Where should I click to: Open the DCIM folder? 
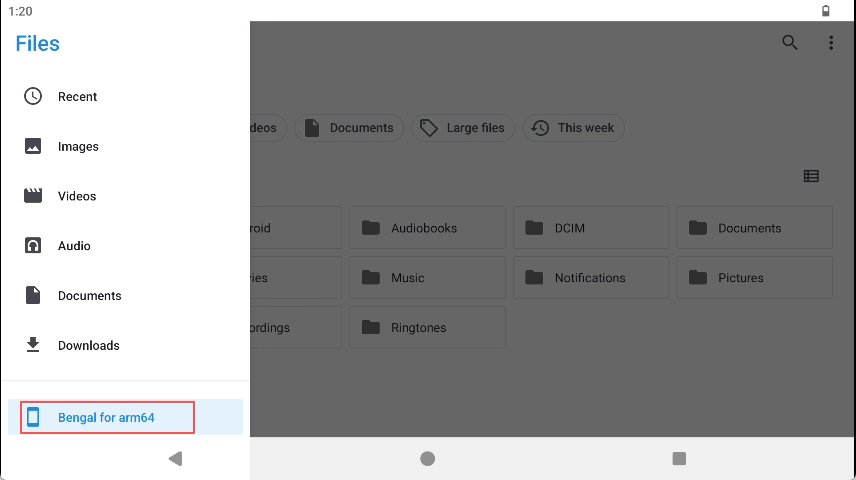(591, 228)
